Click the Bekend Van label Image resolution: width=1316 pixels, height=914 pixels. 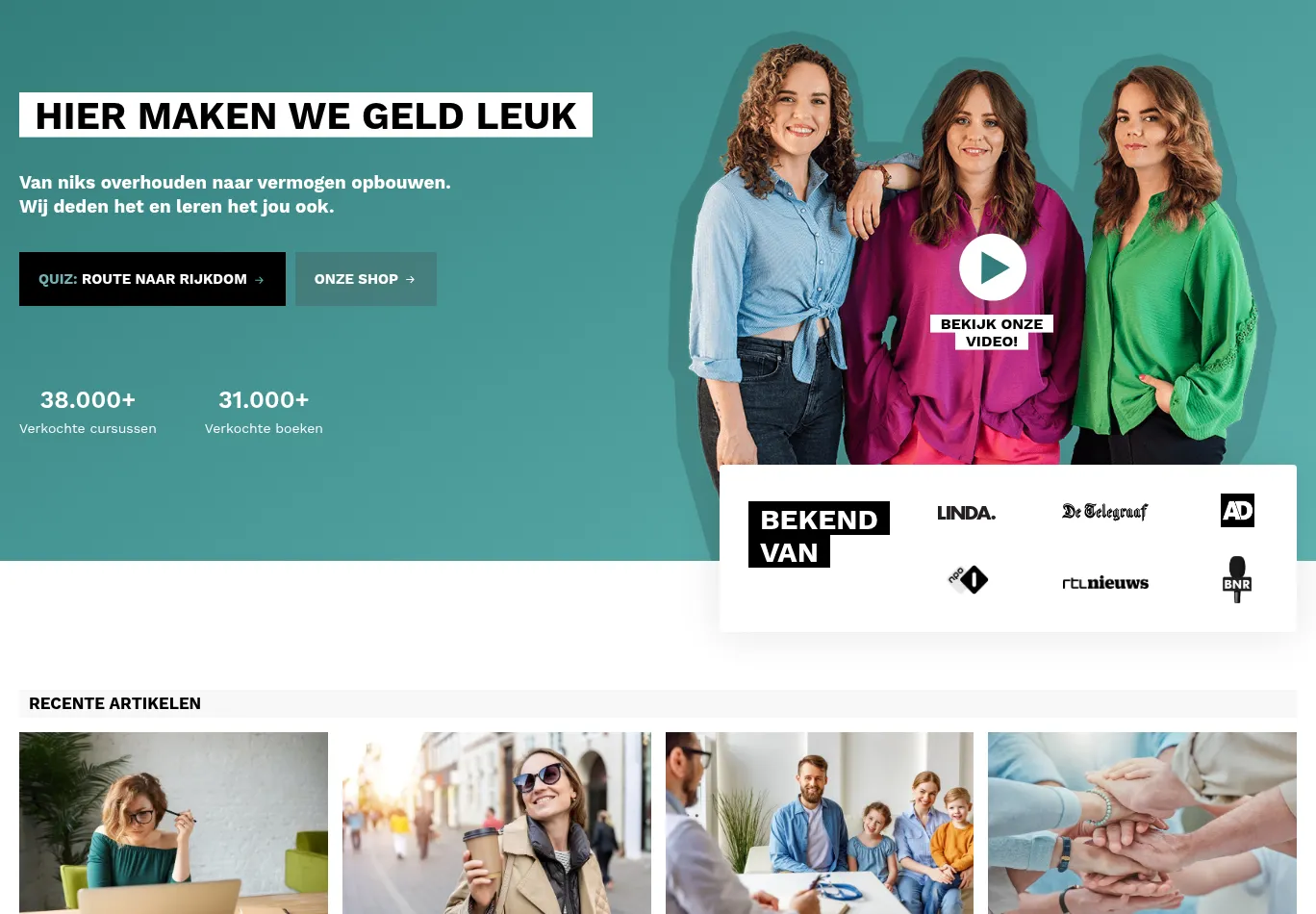(x=819, y=535)
